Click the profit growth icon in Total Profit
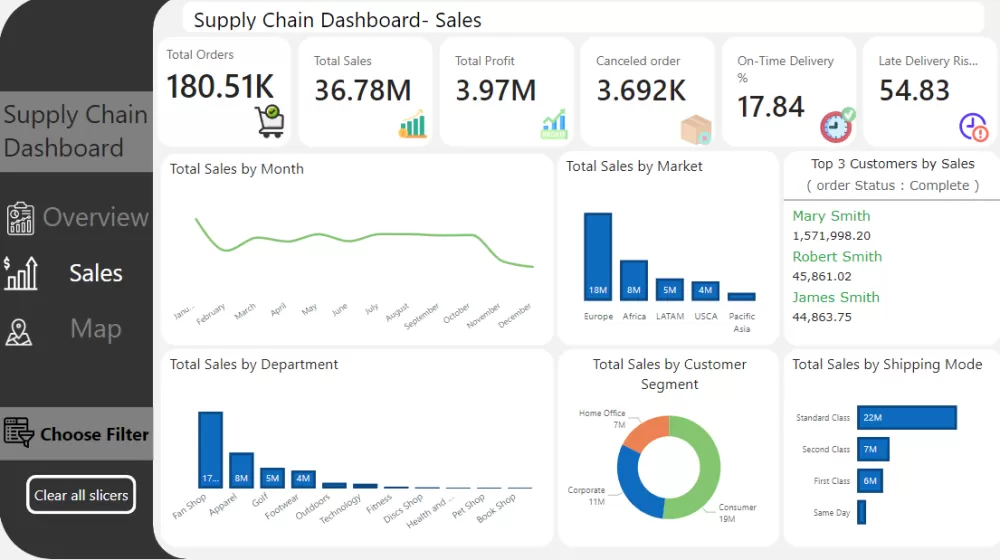The height and width of the screenshot is (560, 1000). [x=554, y=124]
